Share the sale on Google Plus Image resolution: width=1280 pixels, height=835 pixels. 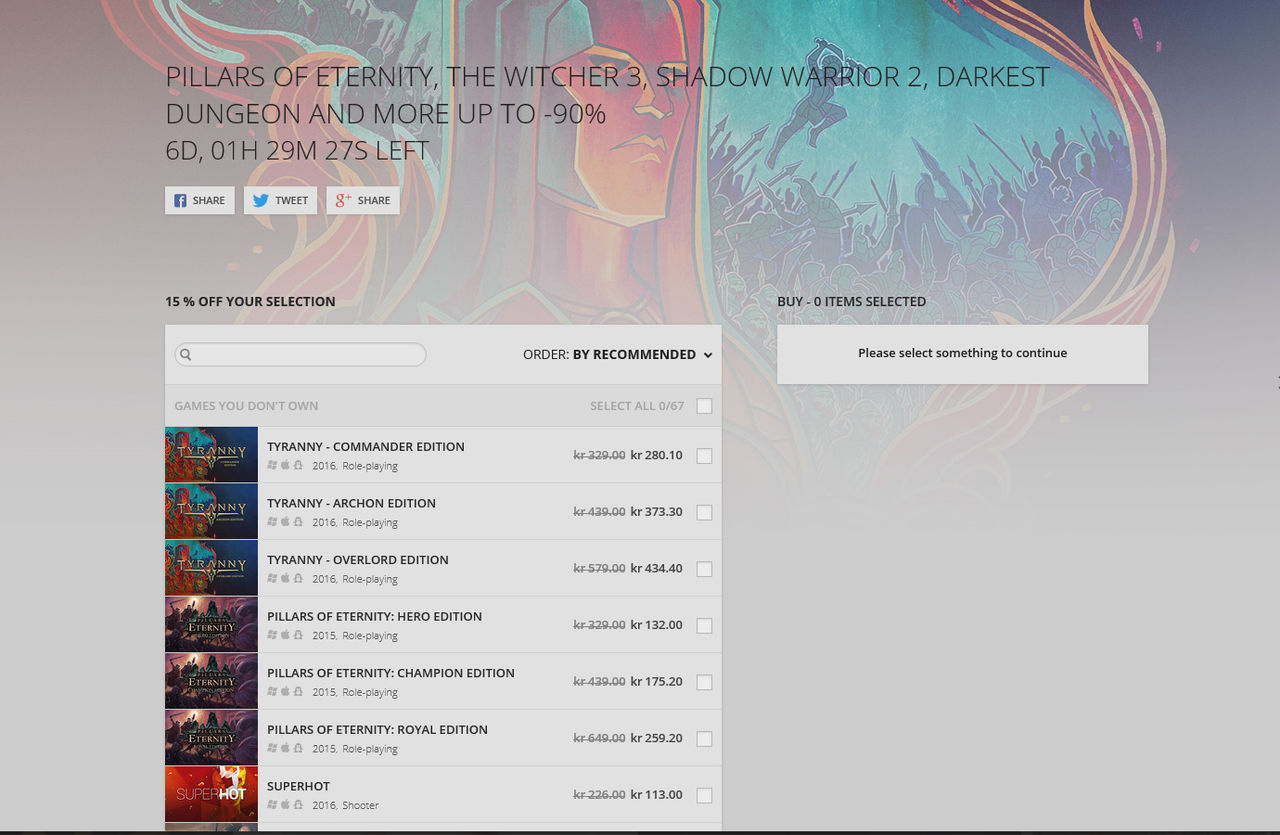[363, 200]
